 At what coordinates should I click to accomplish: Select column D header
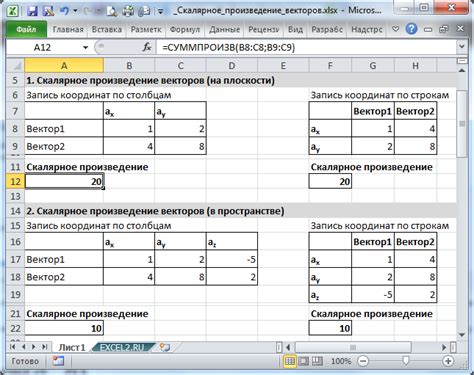[x=232, y=66]
